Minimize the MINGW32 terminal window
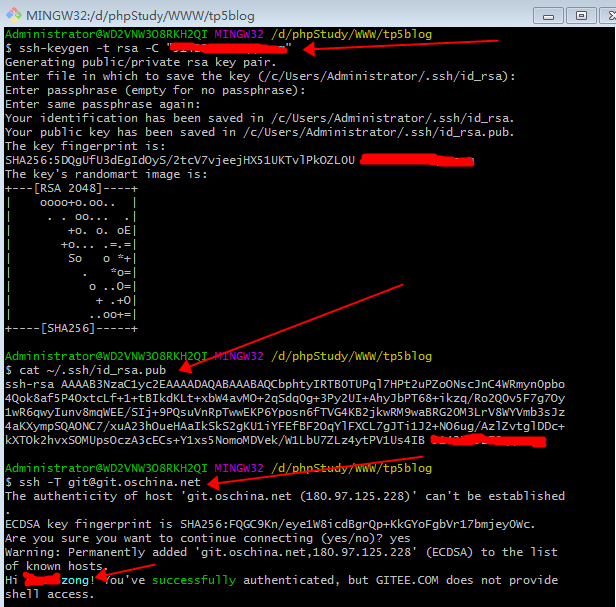The height and width of the screenshot is (607, 616). pos(548,16)
